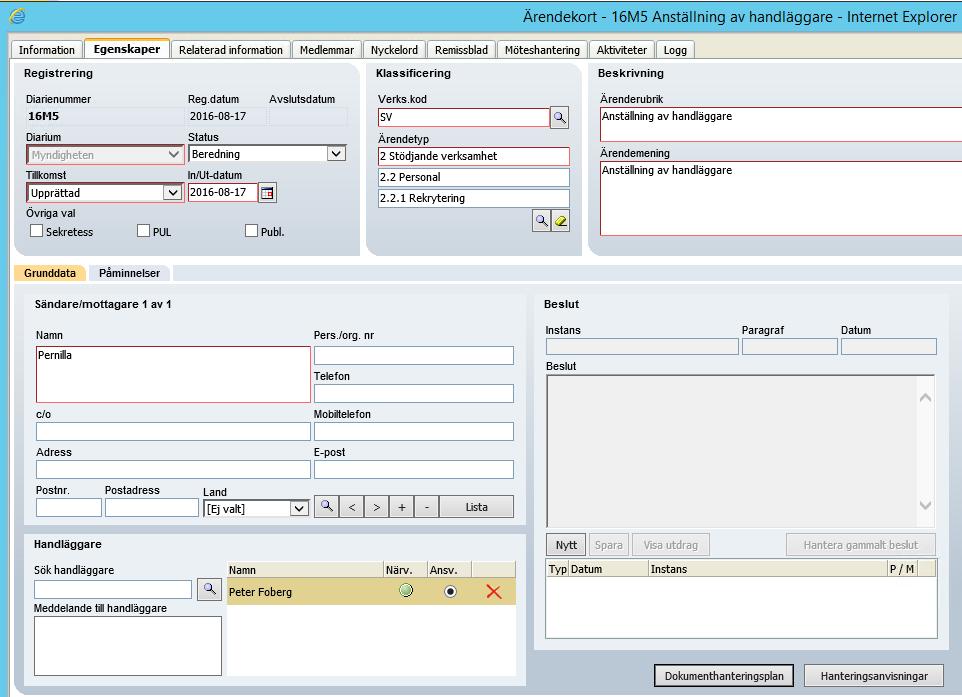This screenshot has width=962, height=697.
Task: Search handläggare with the magnifier icon
Action: 209,590
